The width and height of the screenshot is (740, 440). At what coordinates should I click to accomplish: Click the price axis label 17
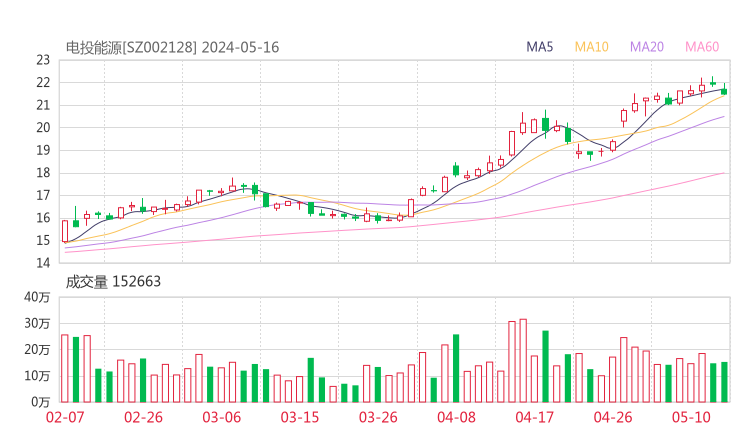(x=43, y=195)
